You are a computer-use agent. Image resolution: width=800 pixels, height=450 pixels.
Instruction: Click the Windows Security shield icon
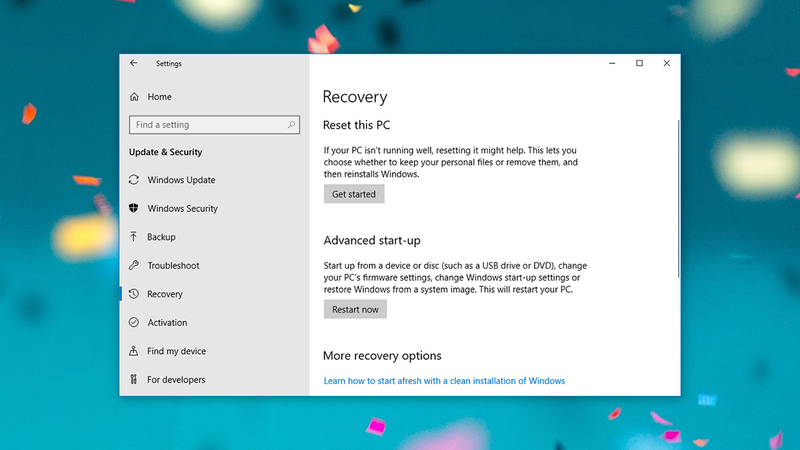click(134, 208)
